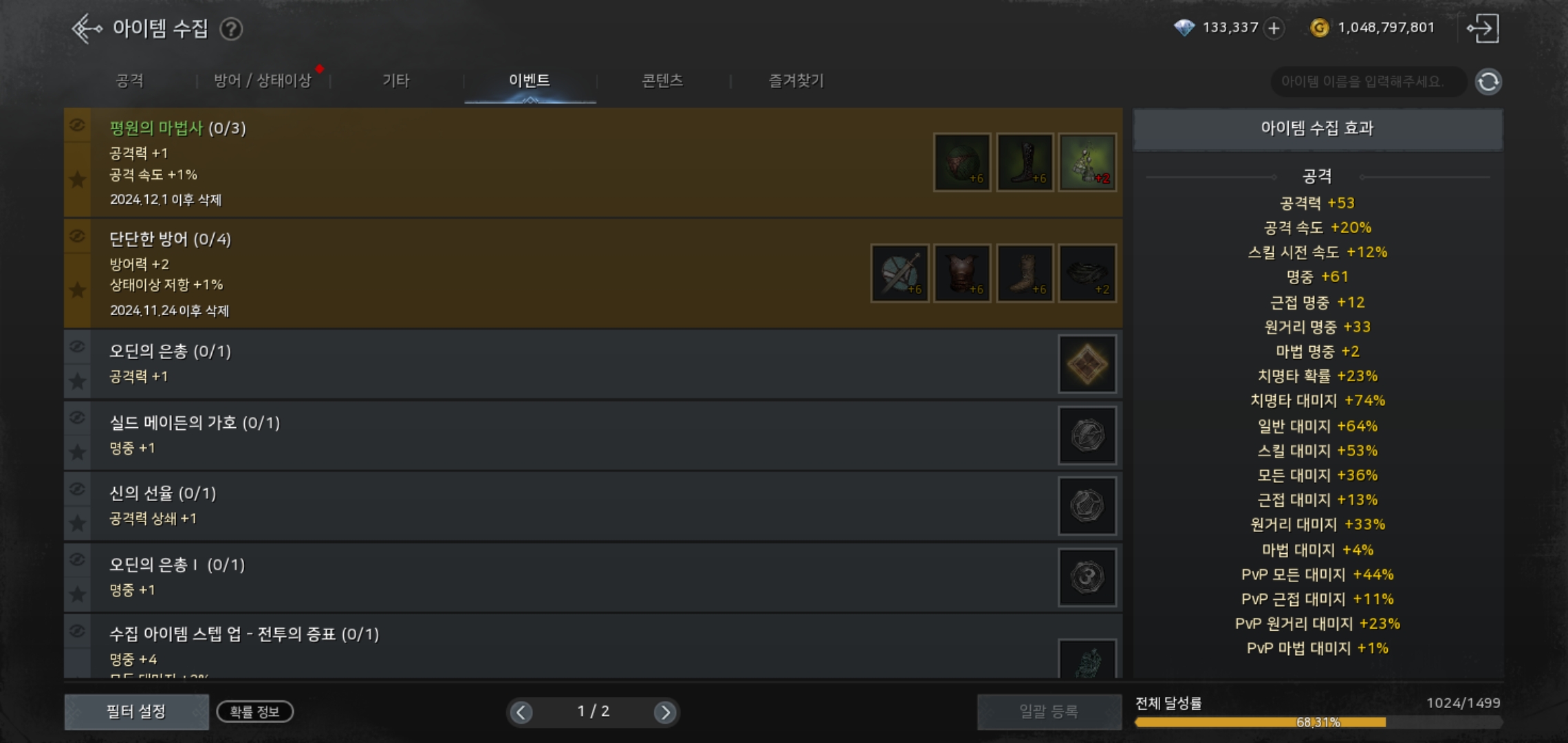Toggle eye visibility for 신의 선율
This screenshot has height=743, width=1568.
tap(77, 489)
